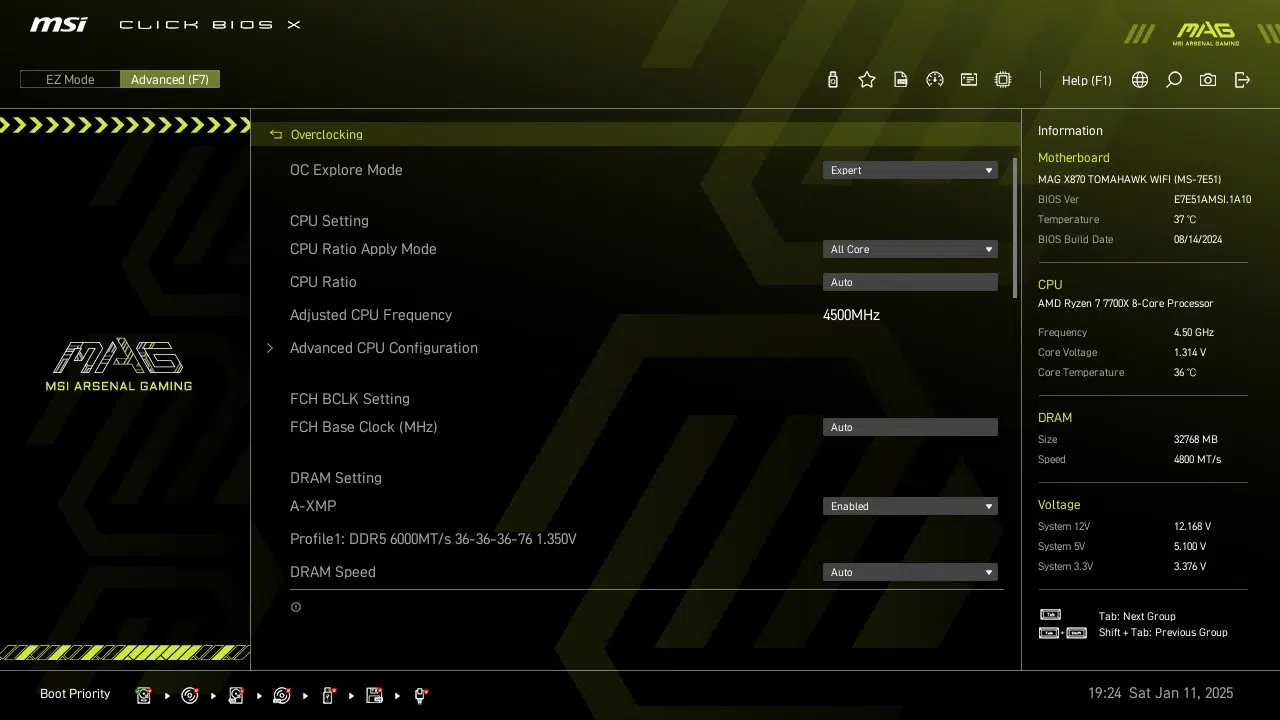The width and height of the screenshot is (1280, 720).
Task: Click the CPU chip icon in toolbar
Action: click(1003, 80)
